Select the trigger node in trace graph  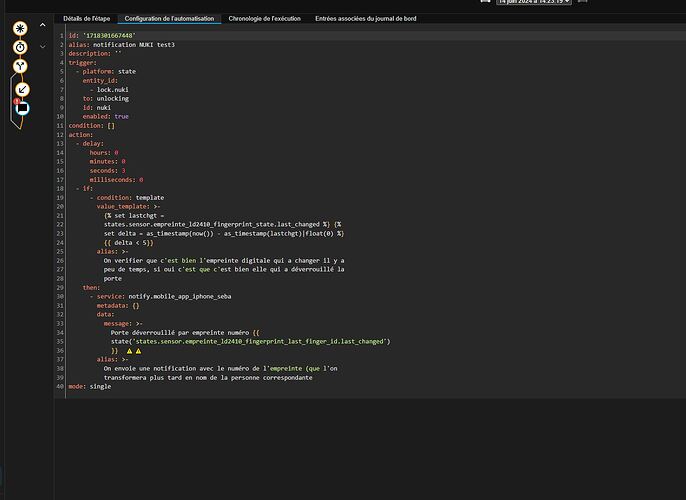(x=20, y=28)
